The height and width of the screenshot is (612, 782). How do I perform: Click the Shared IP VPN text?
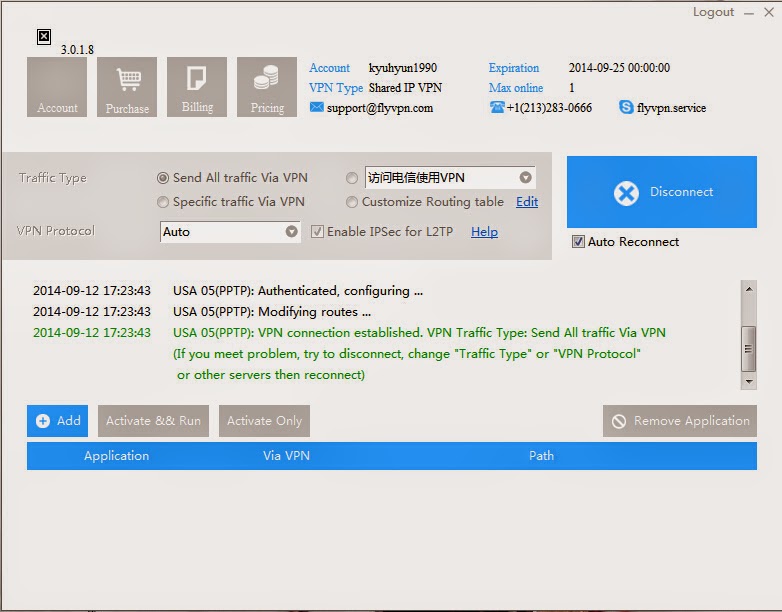pos(405,88)
